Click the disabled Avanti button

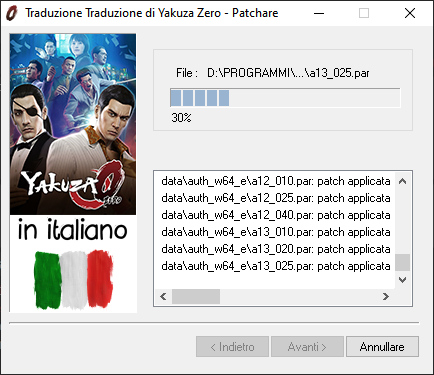307,347
